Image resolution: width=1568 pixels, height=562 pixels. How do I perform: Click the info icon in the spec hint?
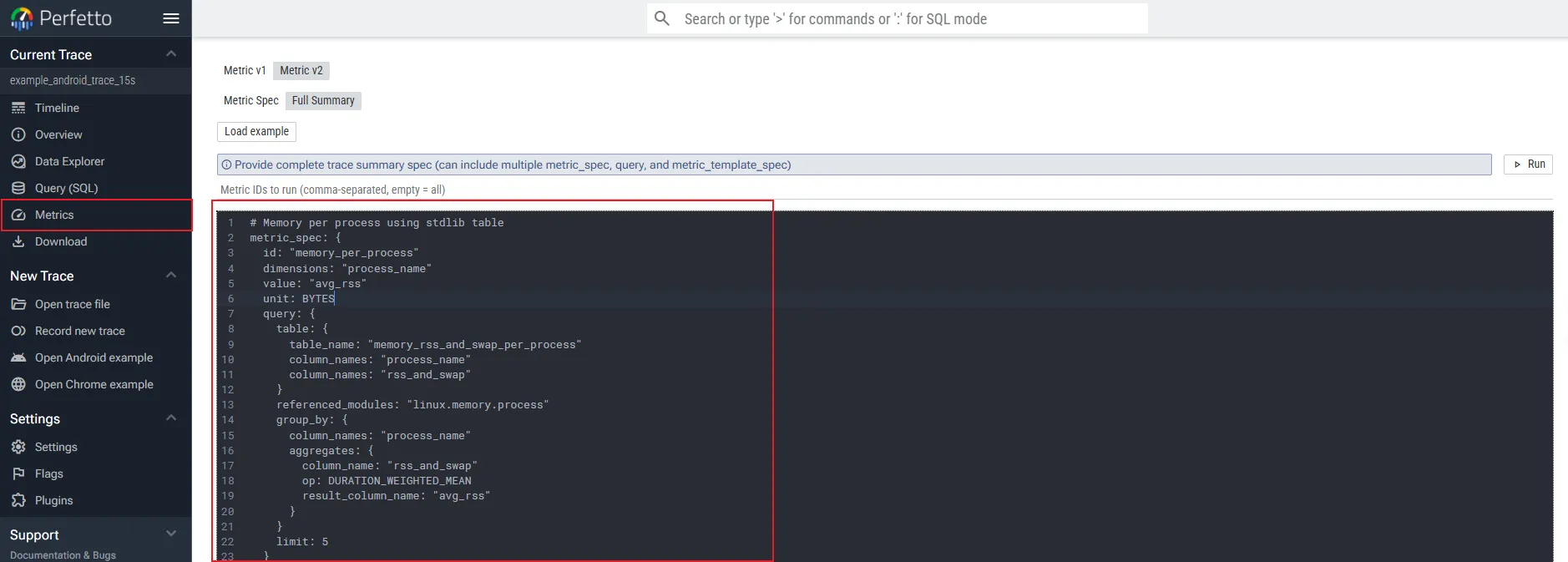[x=226, y=165]
